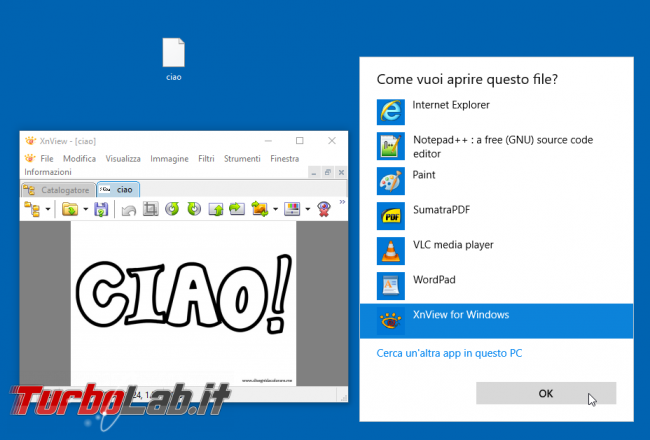This screenshot has height=440, width=650.
Task: Flip image vertically icon
Action: click(216, 209)
